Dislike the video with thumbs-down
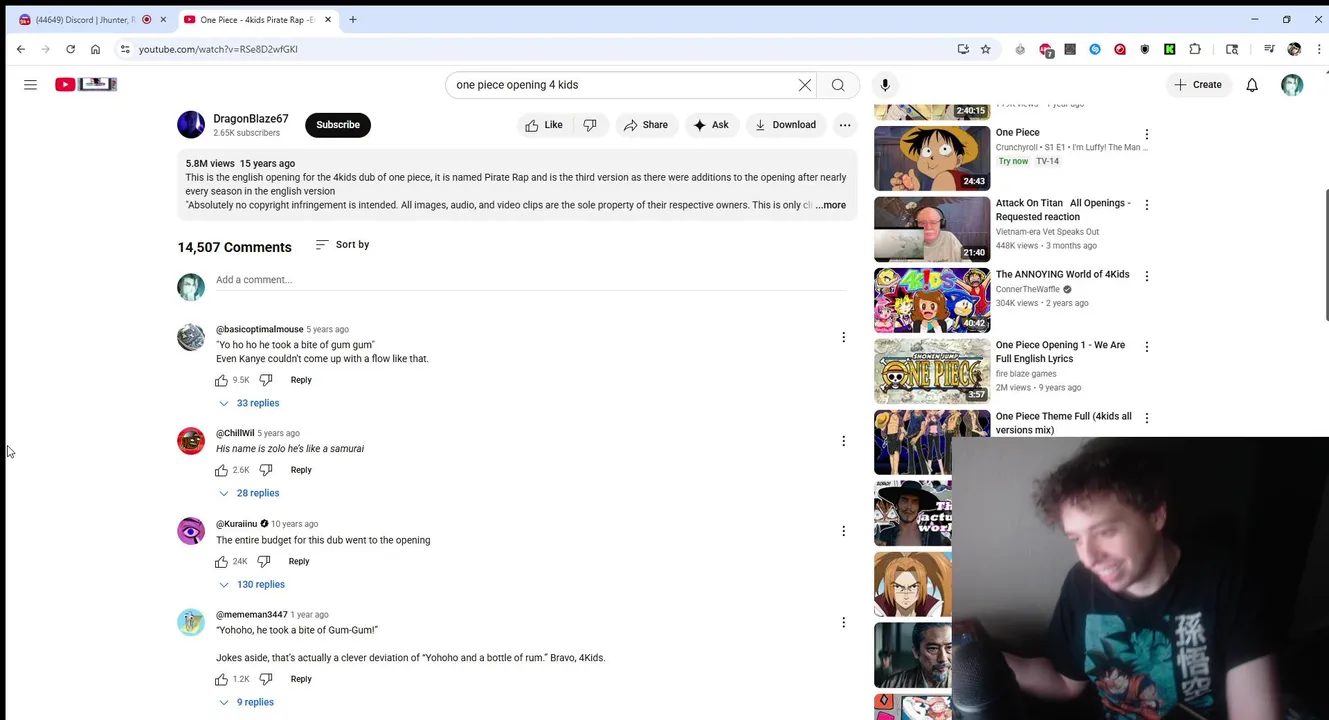Image resolution: width=1329 pixels, height=720 pixels. (590, 125)
